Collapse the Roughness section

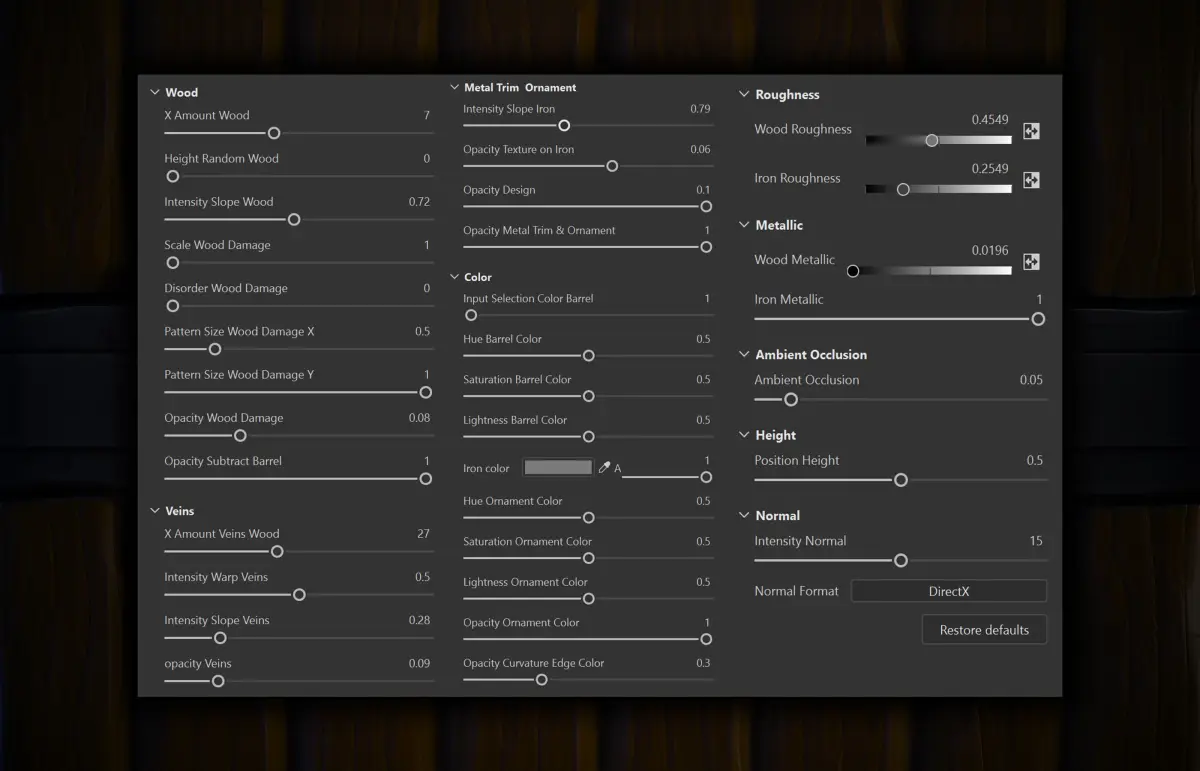click(x=744, y=94)
